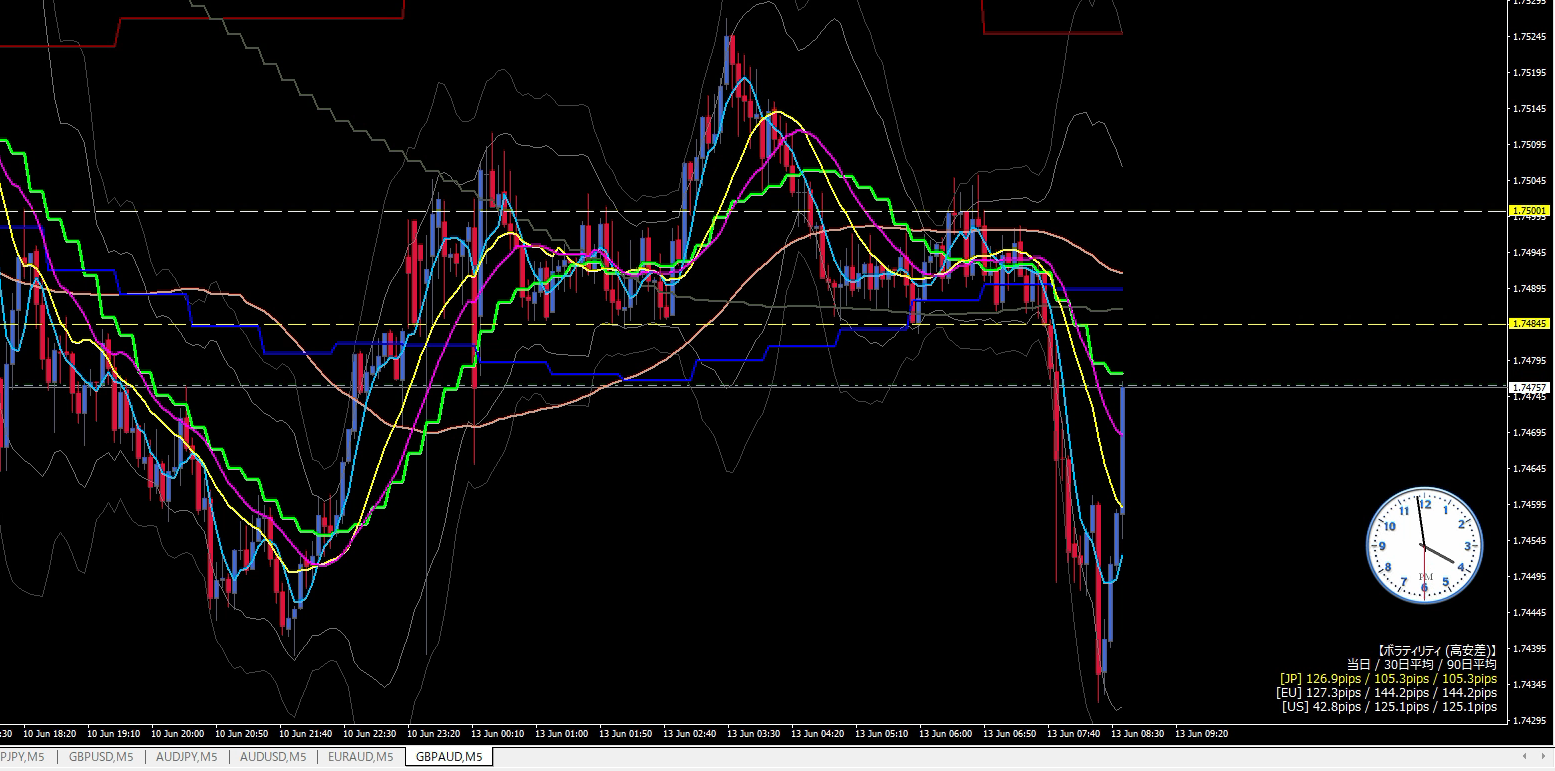Click the 1.74695 value on the price scale
This screenshot has height=771, width=1555.
[1530, 433]
